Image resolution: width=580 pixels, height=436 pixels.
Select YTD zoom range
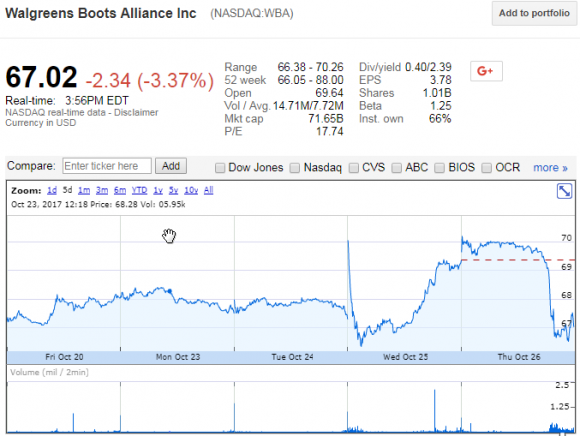(139, 190)
